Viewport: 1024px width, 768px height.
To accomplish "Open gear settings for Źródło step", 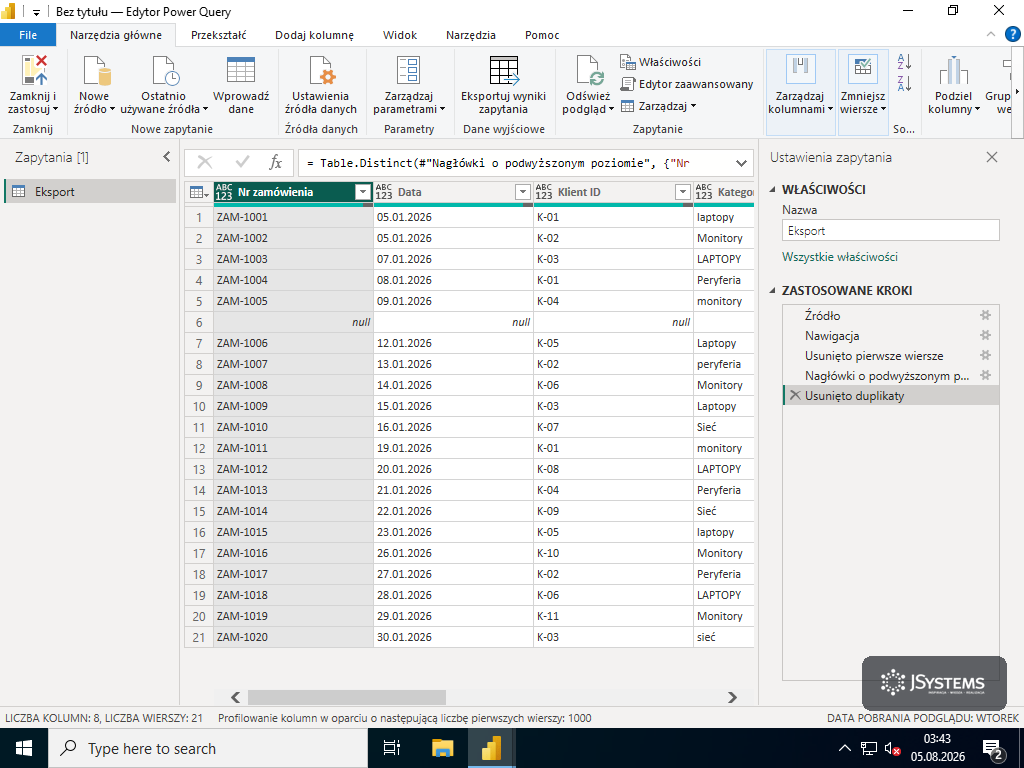I will pyautogui.click(x=985, y=315).
